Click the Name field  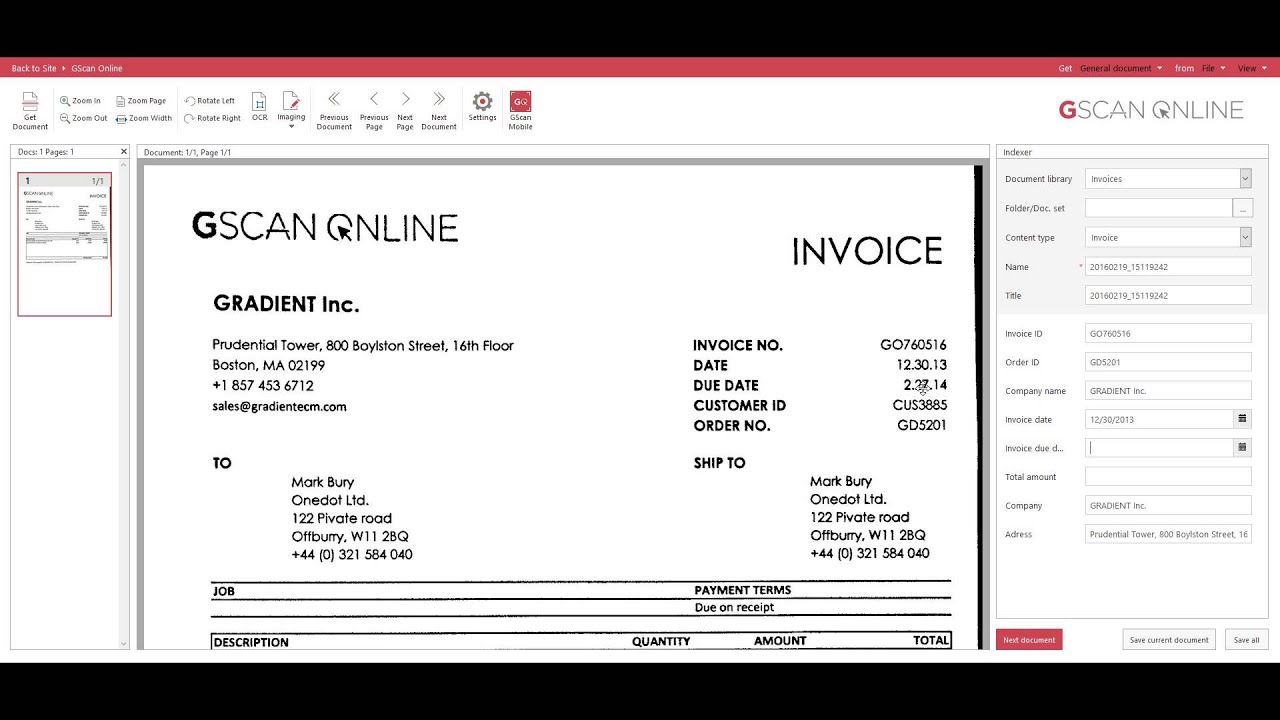coord(1168,267)
